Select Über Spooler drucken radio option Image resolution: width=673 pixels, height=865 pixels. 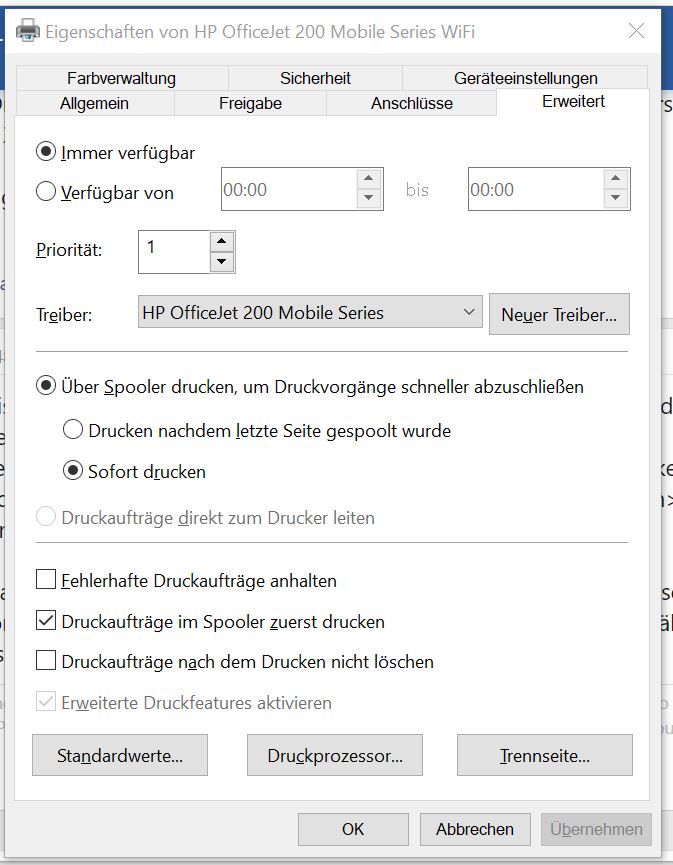tap(46, 386)
